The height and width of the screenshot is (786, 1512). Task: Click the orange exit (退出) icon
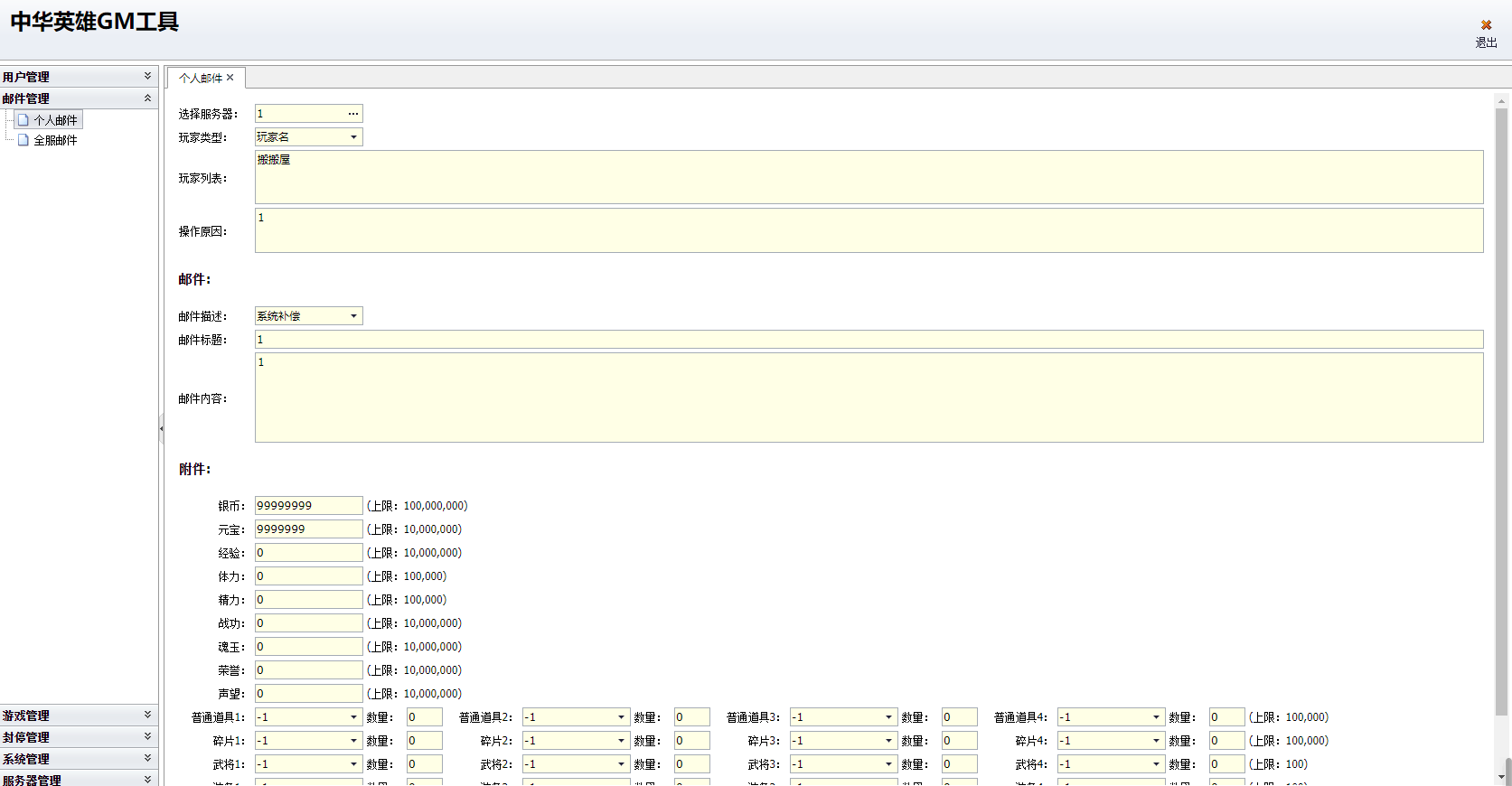1486,25
